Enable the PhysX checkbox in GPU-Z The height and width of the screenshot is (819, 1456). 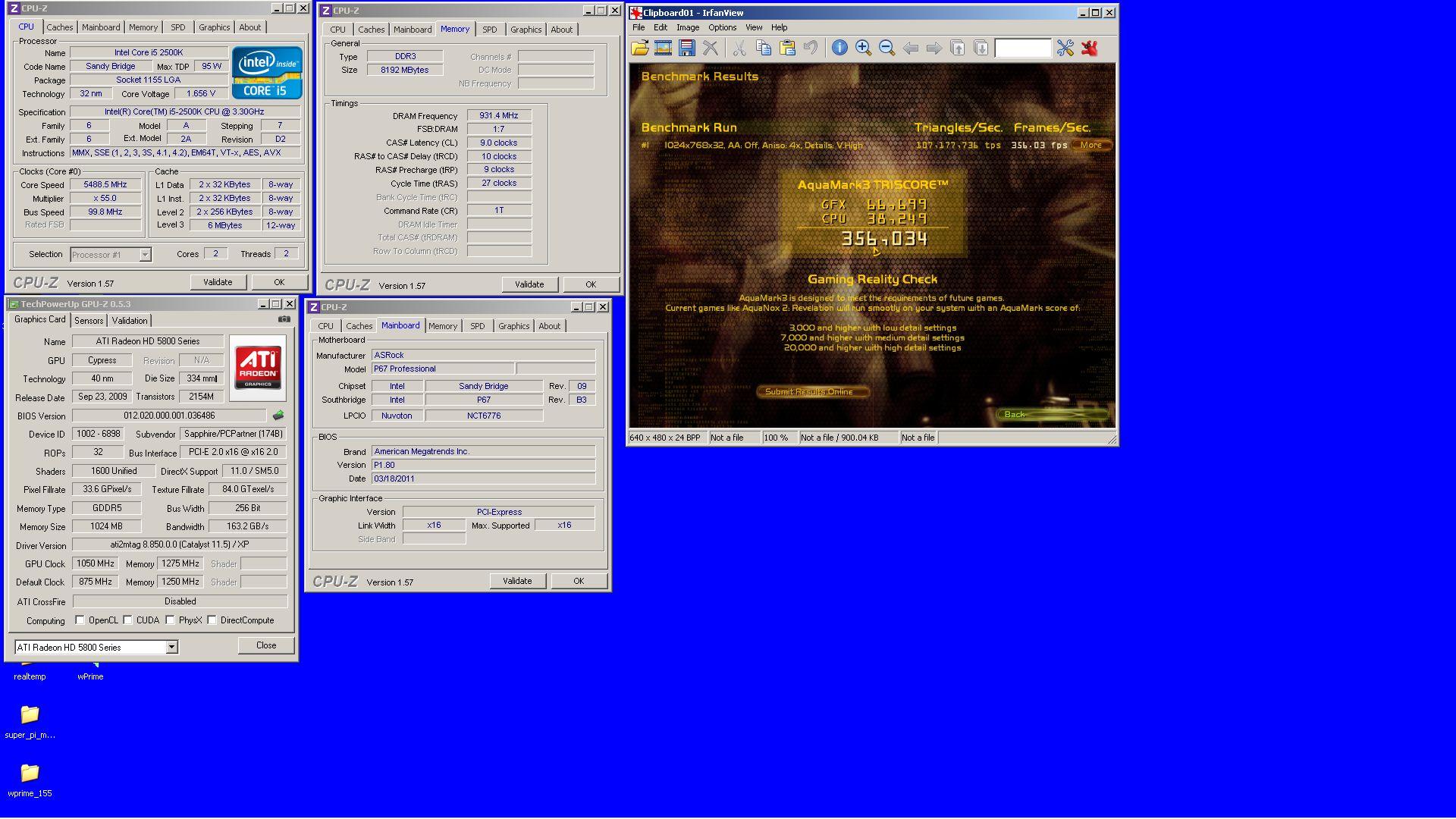[x=171, y=620]
